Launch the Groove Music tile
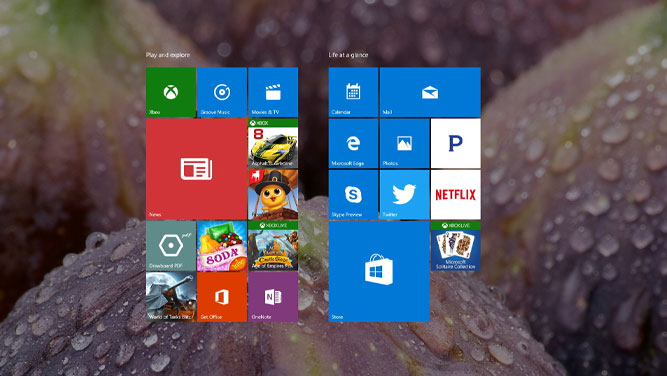 pyautogui.click(x=222, y=92)
